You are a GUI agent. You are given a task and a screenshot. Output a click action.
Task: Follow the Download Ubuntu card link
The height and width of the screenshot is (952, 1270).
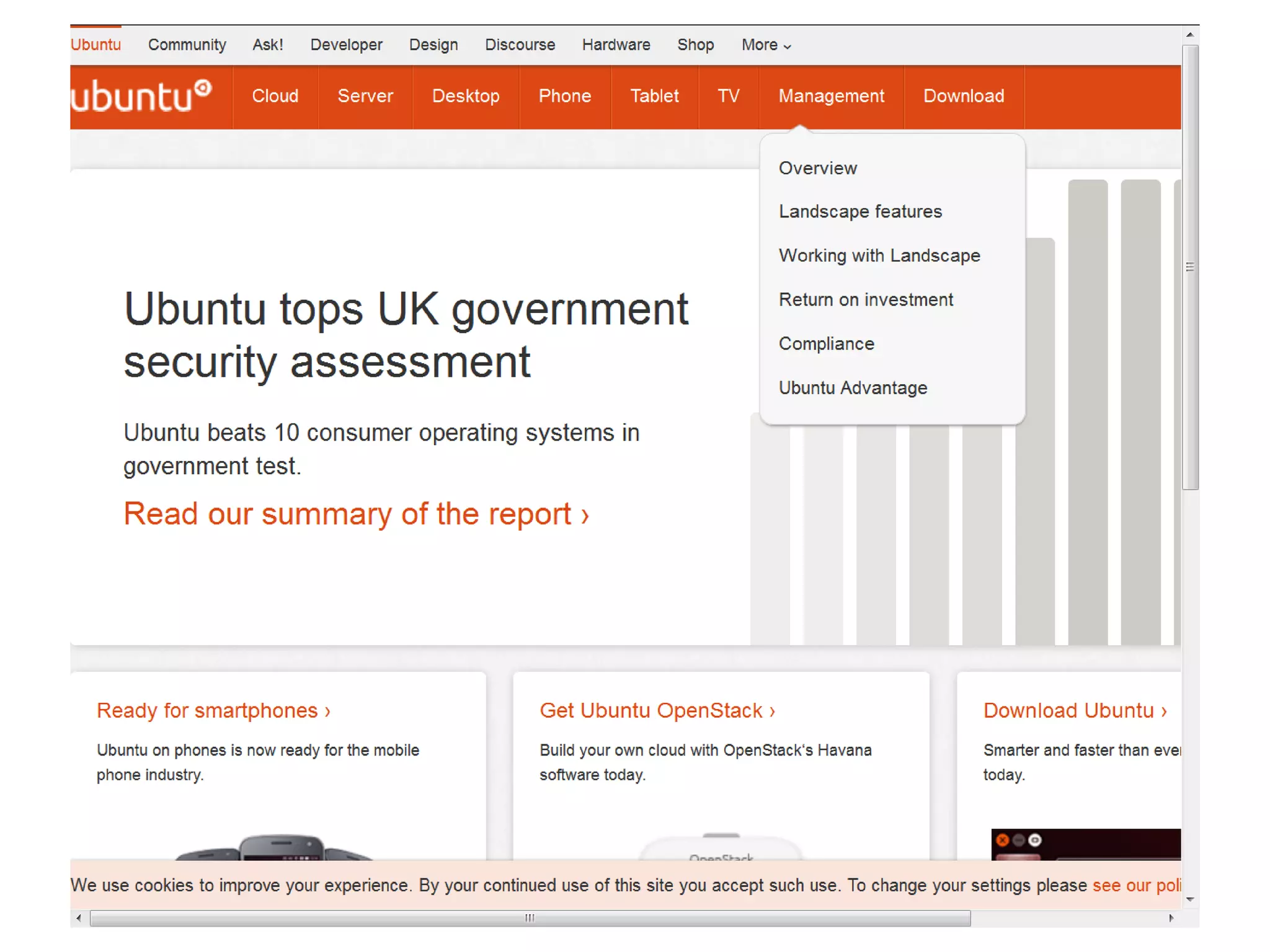point(1075,710)
